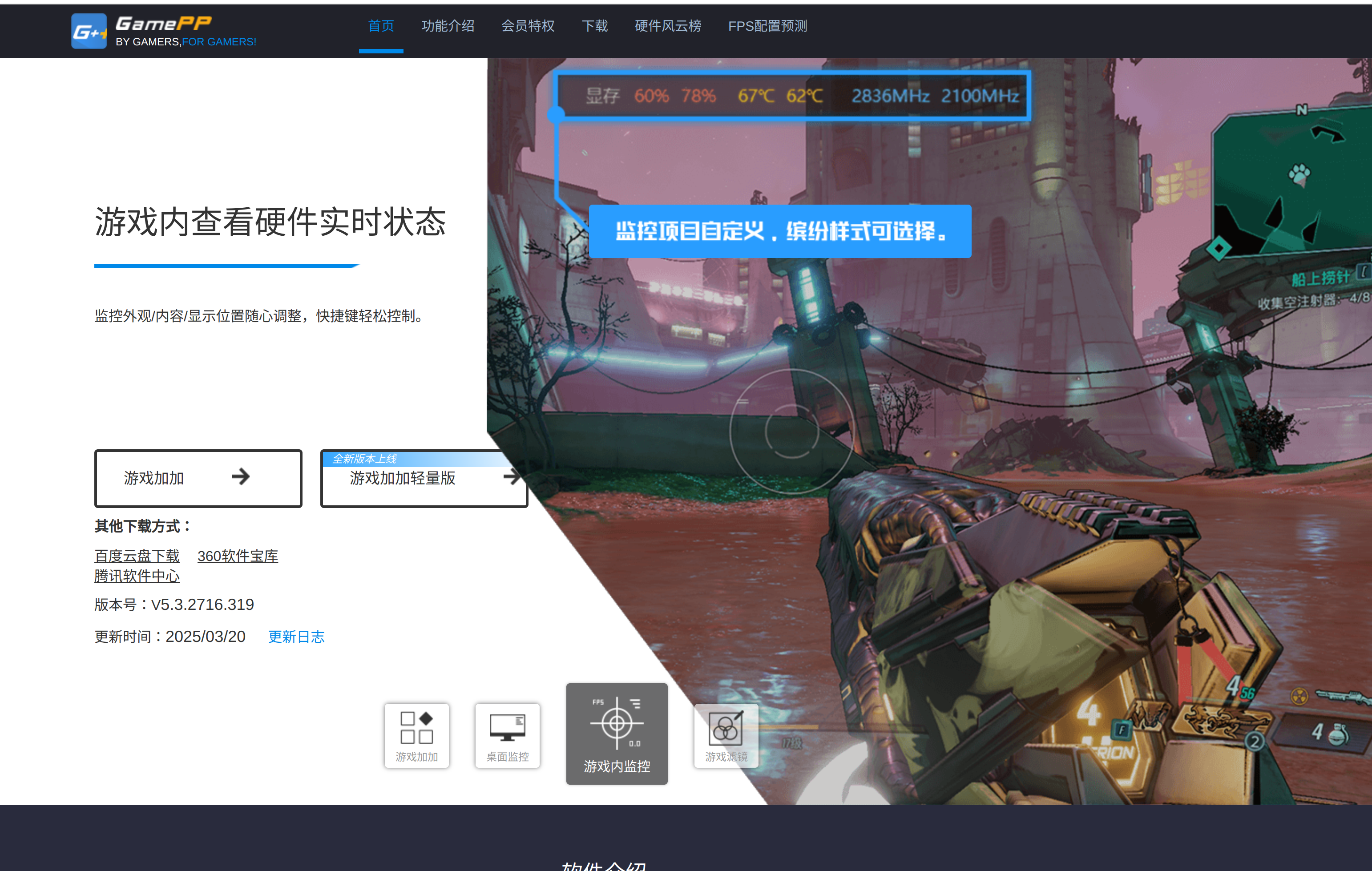Click the blue 监控项目自定义 banner
Screen dimensions: 1372x871
pyautogui.click(x=779, y=231)
